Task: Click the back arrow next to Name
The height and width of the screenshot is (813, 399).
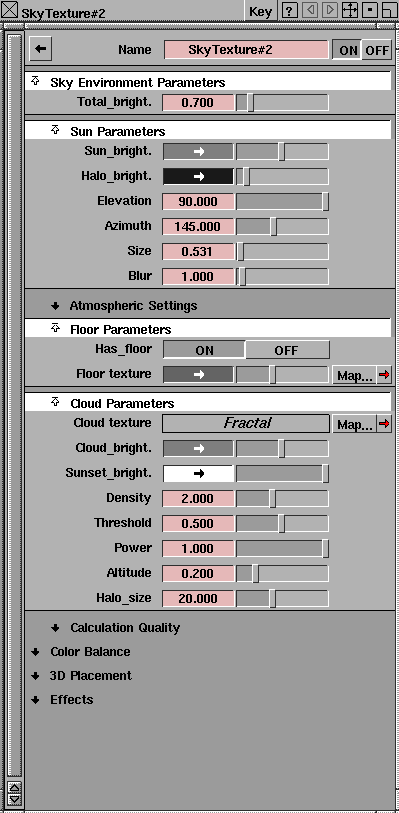Action: [x=40, y=49]
